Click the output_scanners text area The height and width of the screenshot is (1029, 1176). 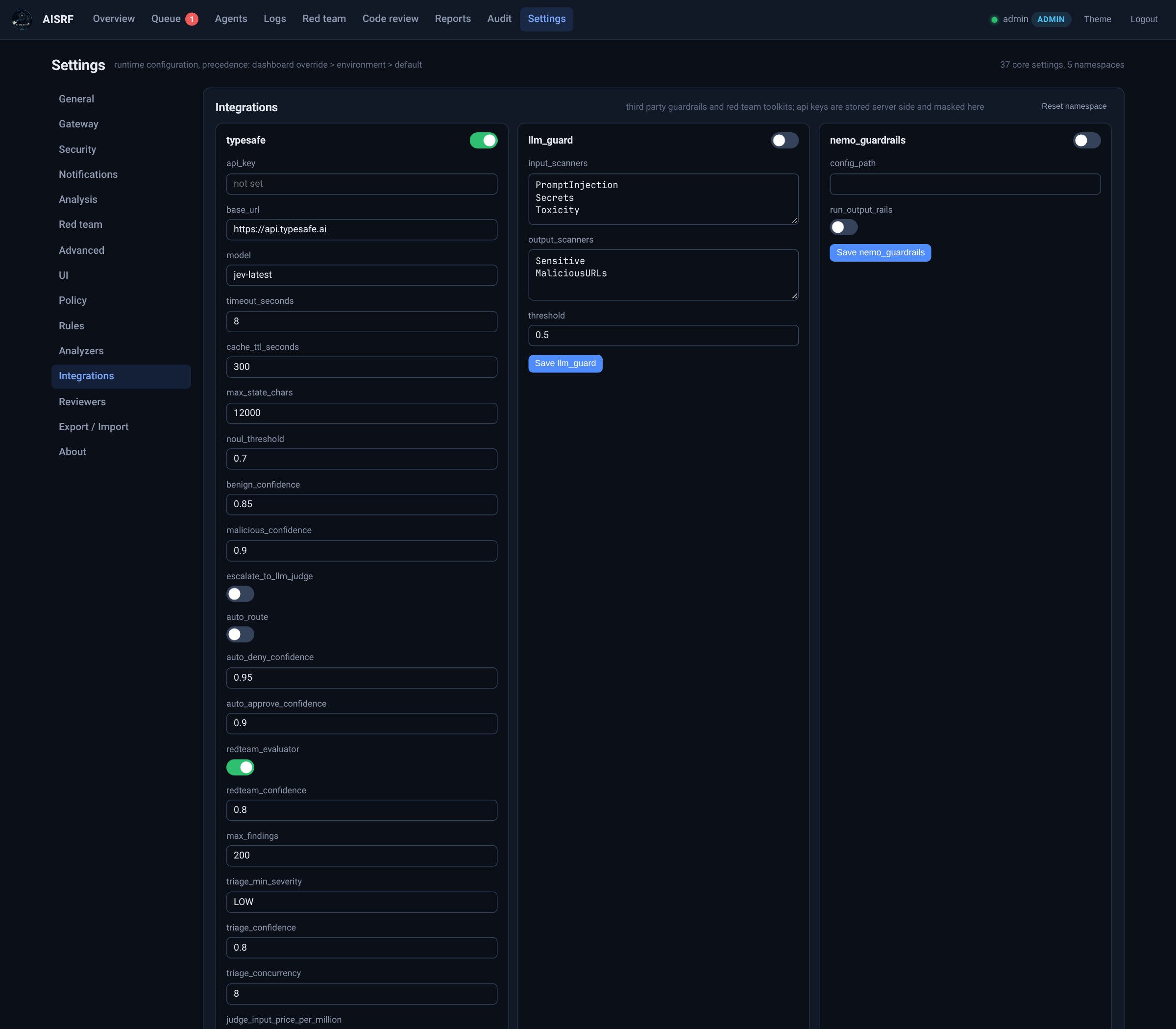pos(663,274)
